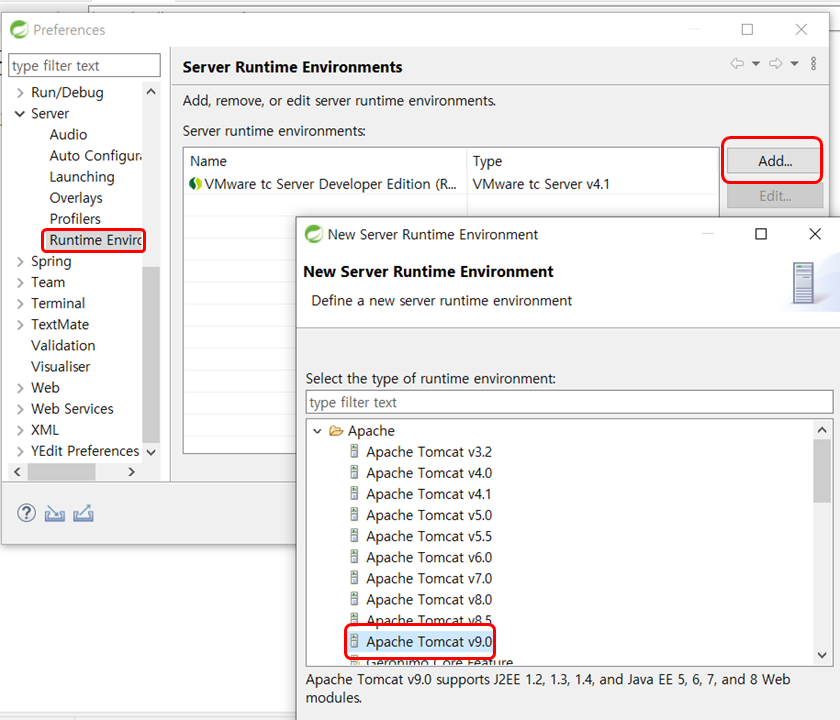840x720 pixels.
Task: Click the preferences tree scroll-down arrow
Action: point(151,452)
